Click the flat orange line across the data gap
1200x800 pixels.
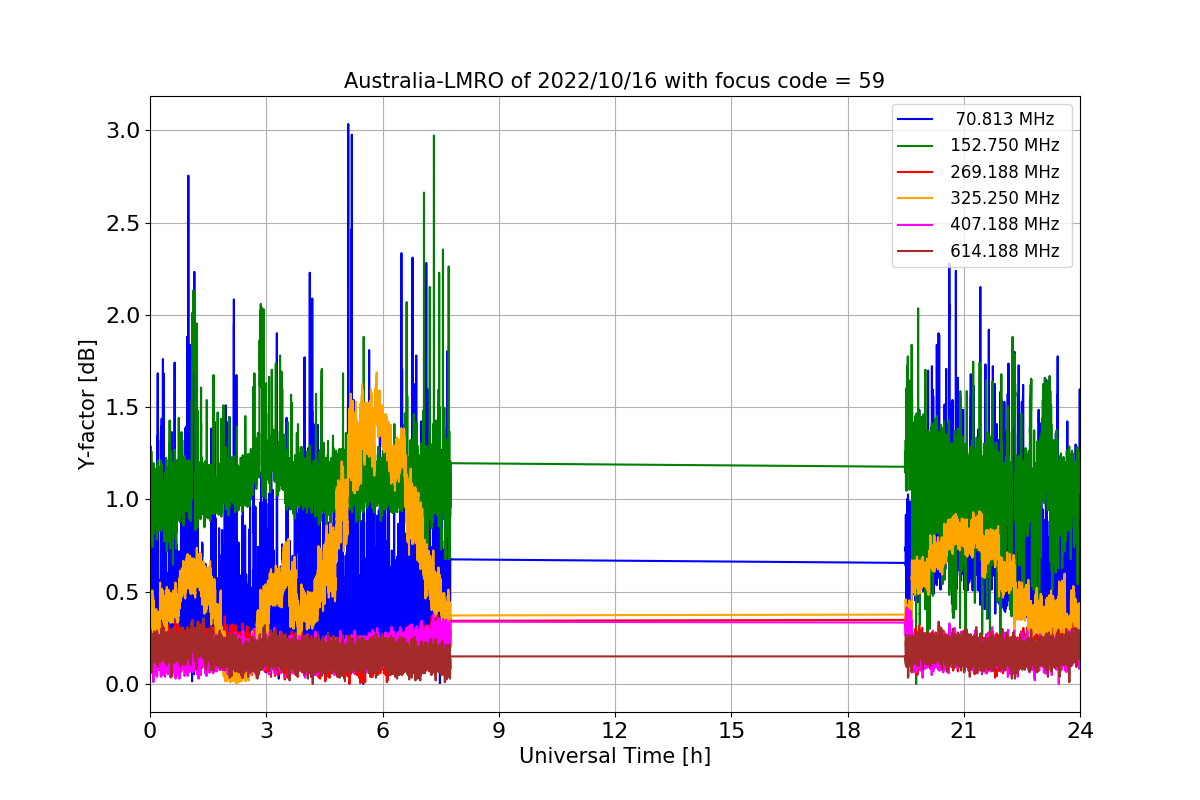[x=678, y=615]
